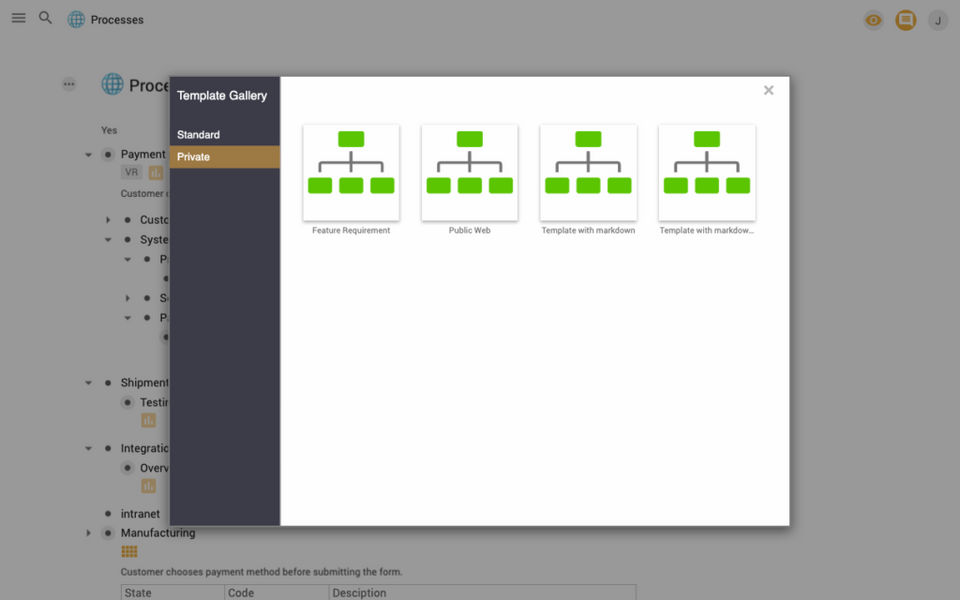Select the Private templates tab

coord(225,157)
